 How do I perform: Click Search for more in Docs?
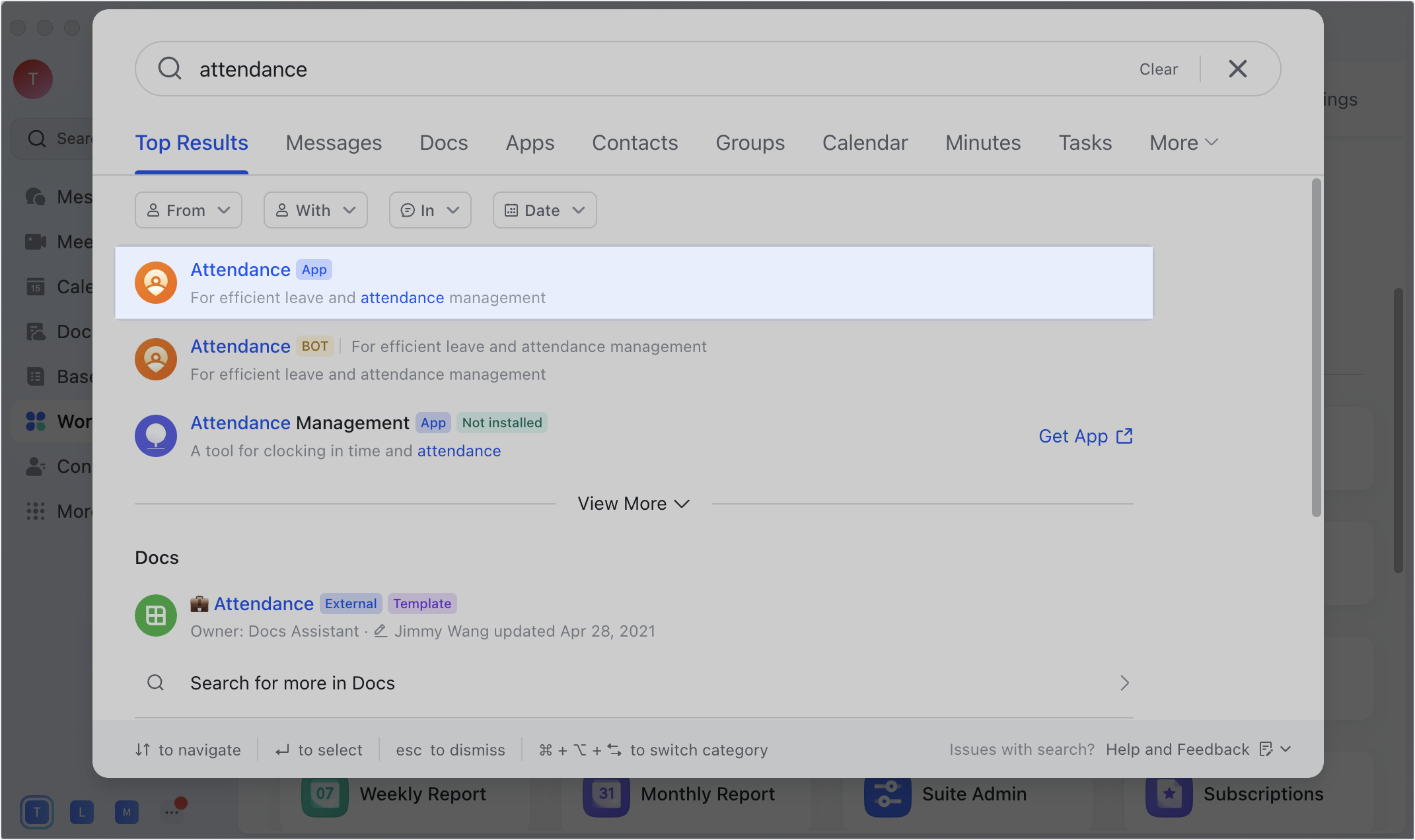(x=292, y=683)
